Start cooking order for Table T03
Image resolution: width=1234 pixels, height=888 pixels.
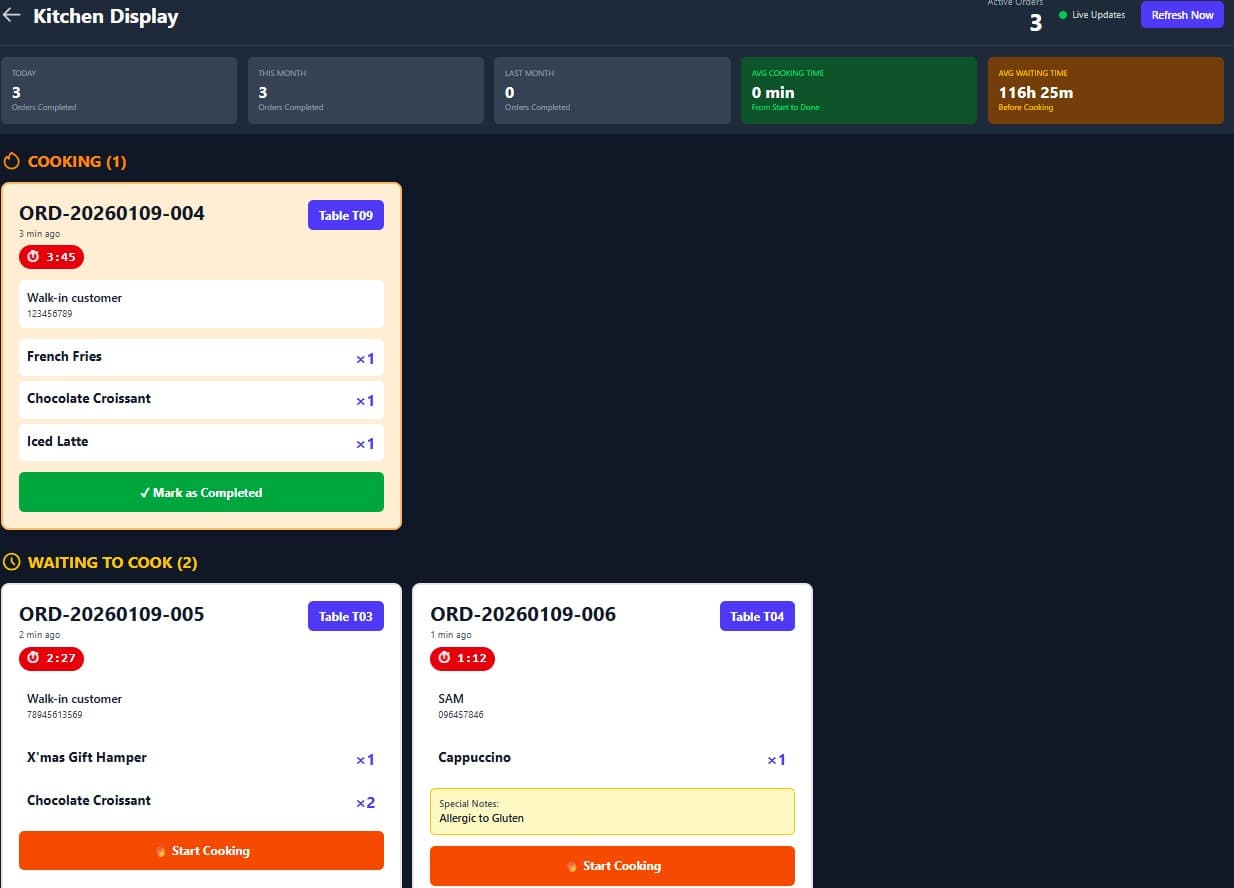pyautogui.click(x=201, y=851)
